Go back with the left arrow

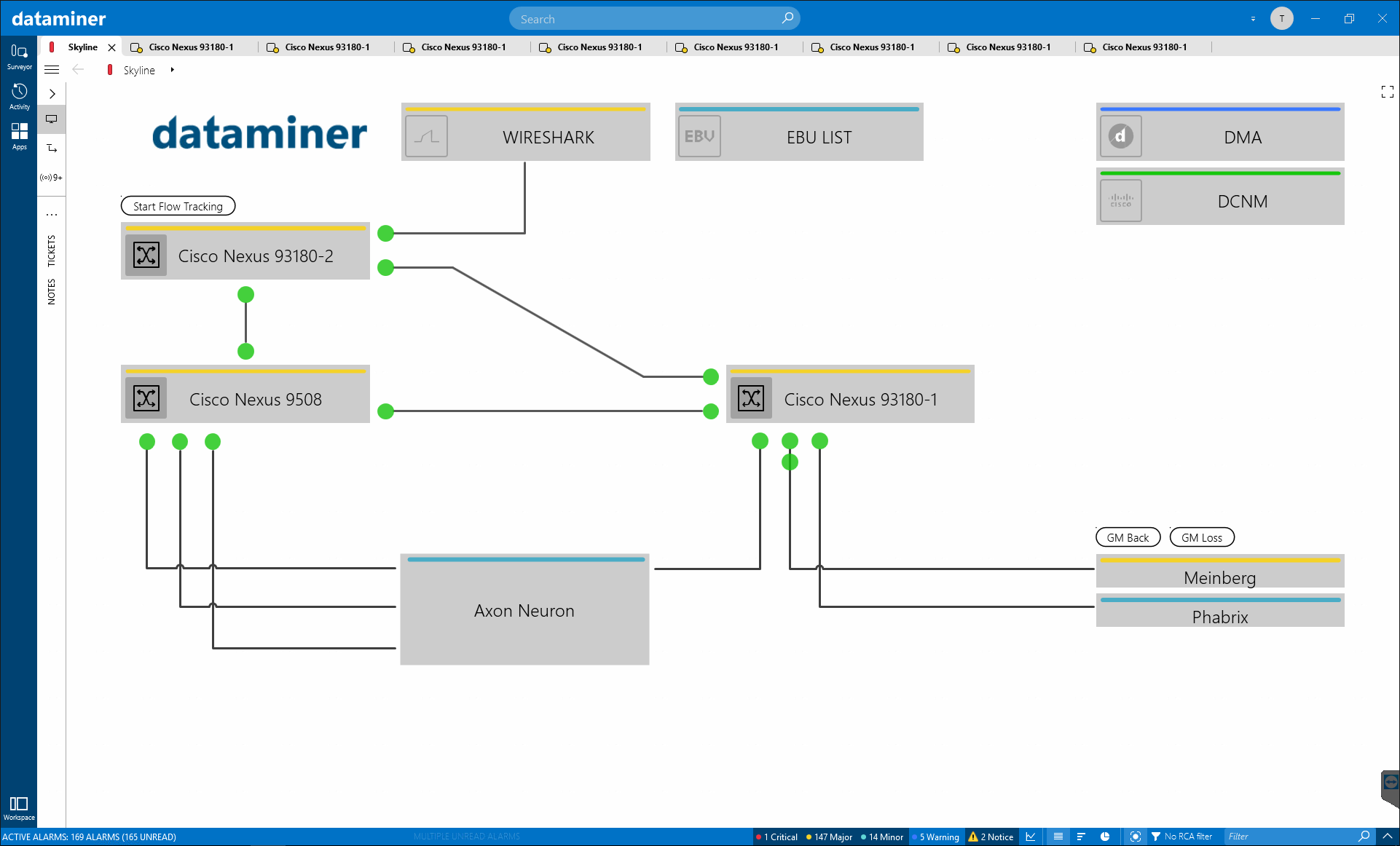[78, 70]
